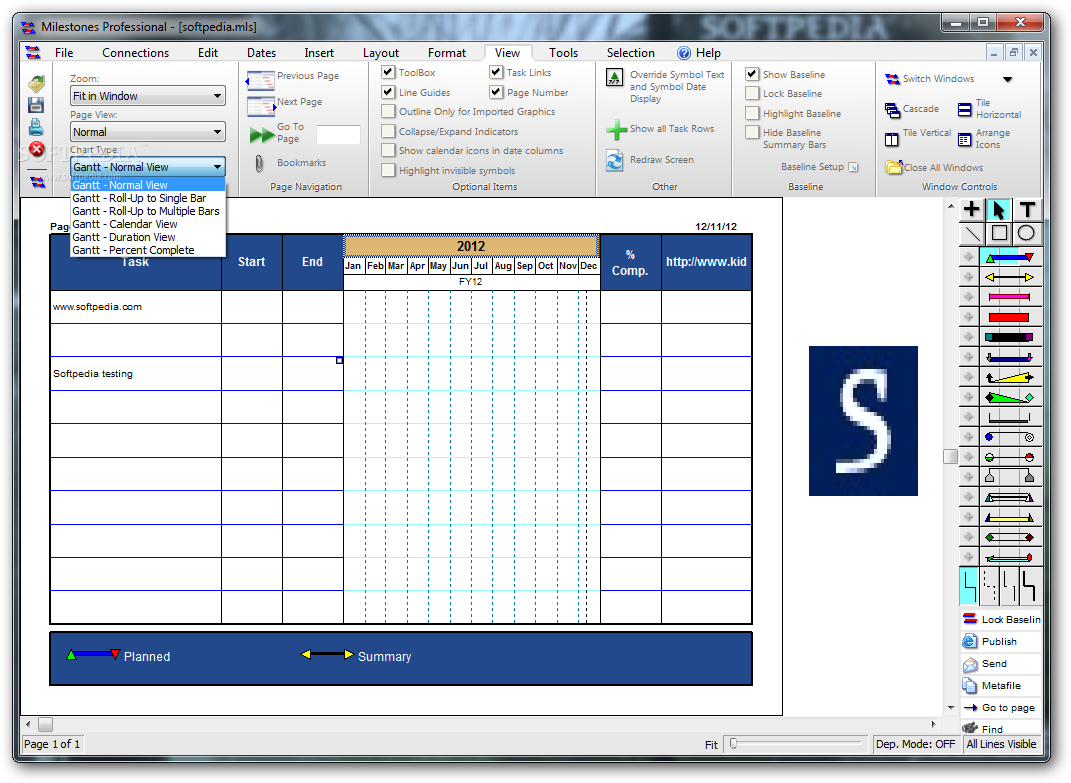This screenshot has width=1071, height=783.
Task: Enable Collapse/Expand Indicators checkbox
Action: pos(388,131)
